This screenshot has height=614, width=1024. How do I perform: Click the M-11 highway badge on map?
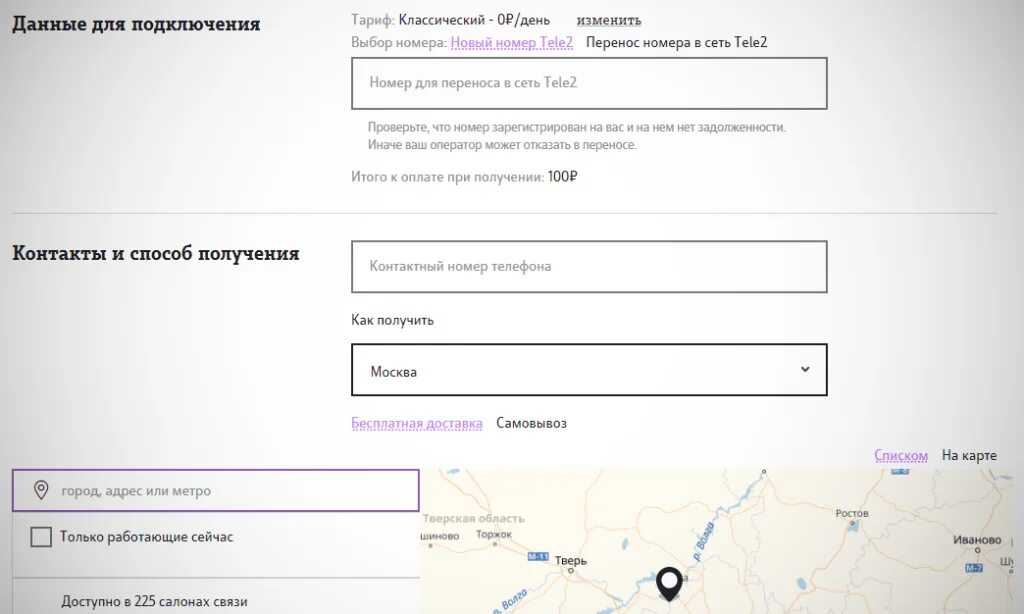coord(538,557)
